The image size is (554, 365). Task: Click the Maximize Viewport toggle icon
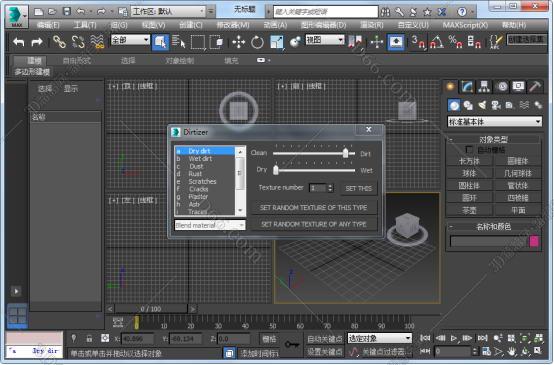pyautogui.click(x=538, y=351)
